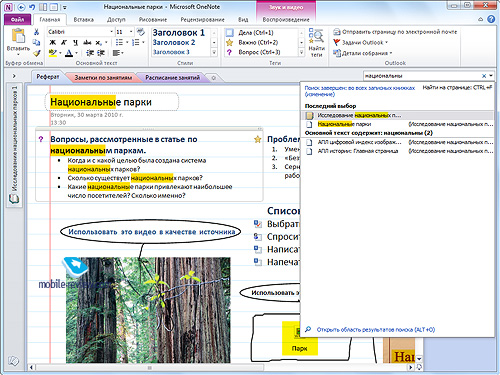The image size is (500, 375).
Task: Click the Cut scissors icon
Action: tap(36, 32)
